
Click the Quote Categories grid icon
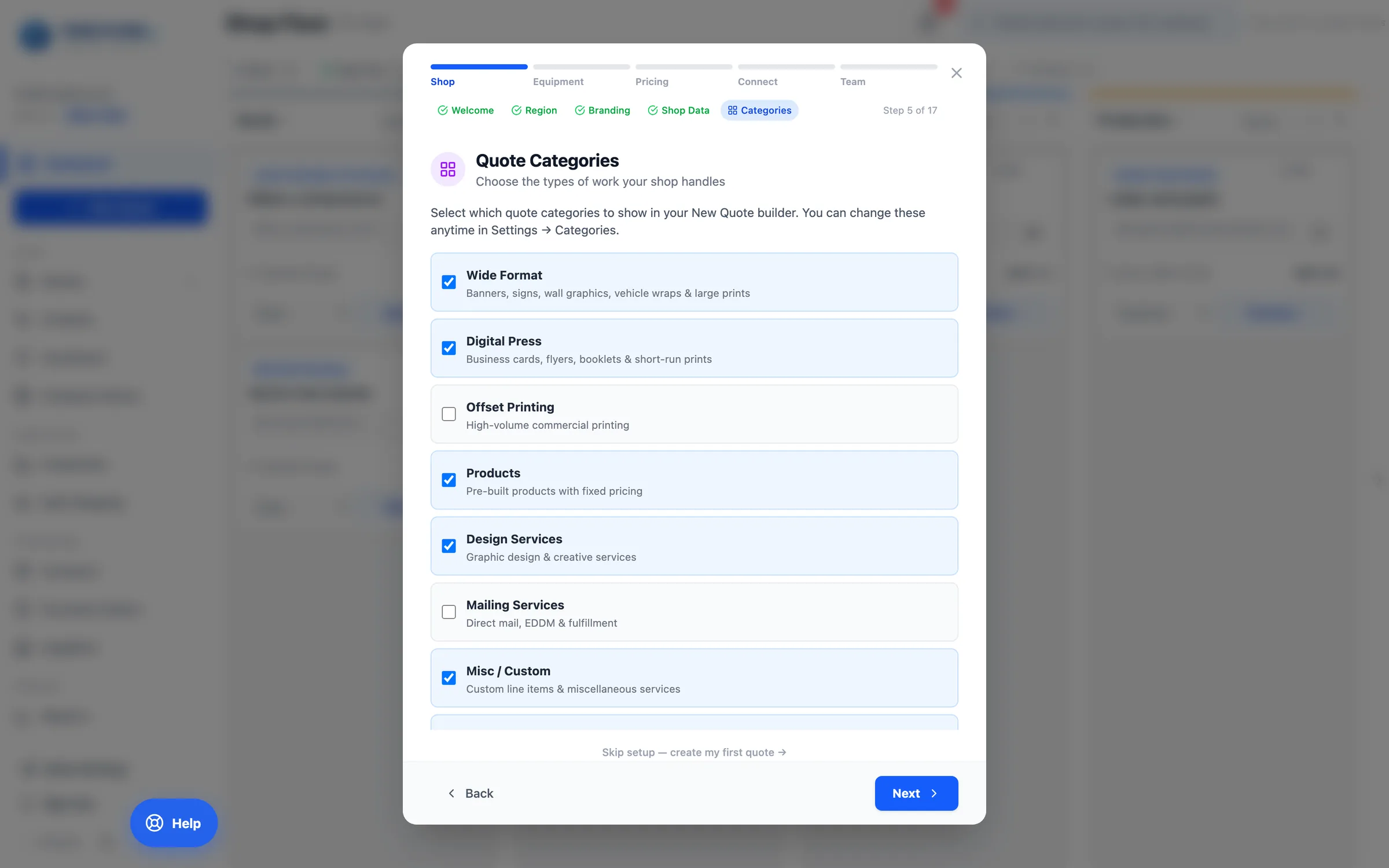(448, 169)
